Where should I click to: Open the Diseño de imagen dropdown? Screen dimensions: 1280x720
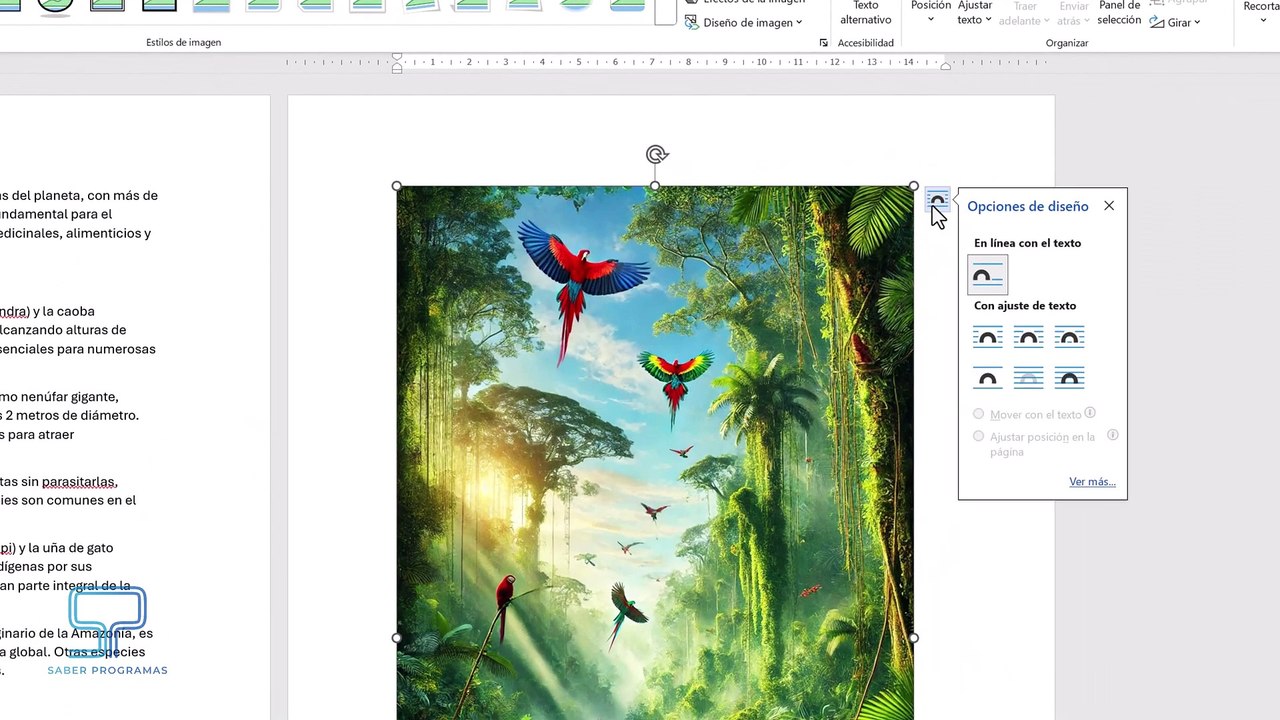(x=744, y=22)
